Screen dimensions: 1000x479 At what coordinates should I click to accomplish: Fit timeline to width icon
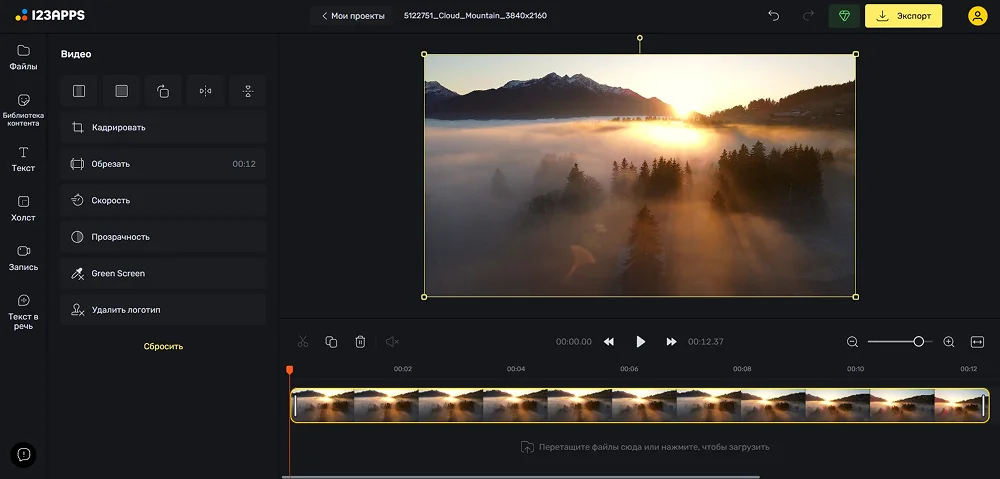point(977,342)
